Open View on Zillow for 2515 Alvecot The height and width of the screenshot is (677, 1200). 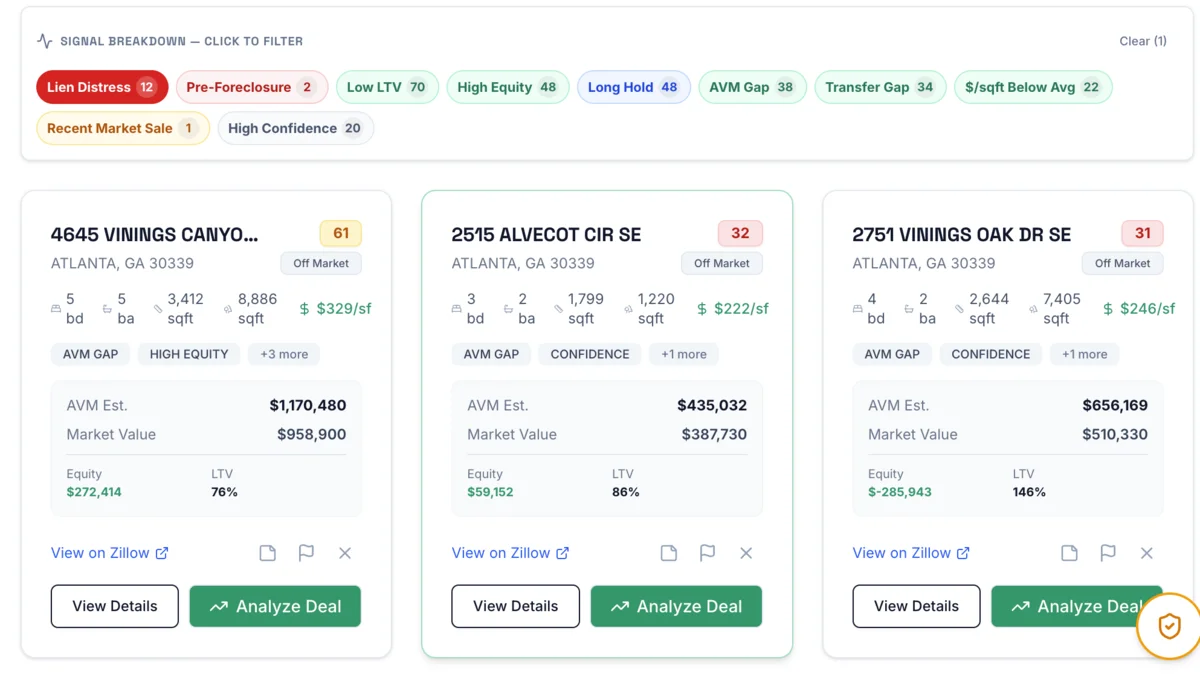[x=510, y=553]
